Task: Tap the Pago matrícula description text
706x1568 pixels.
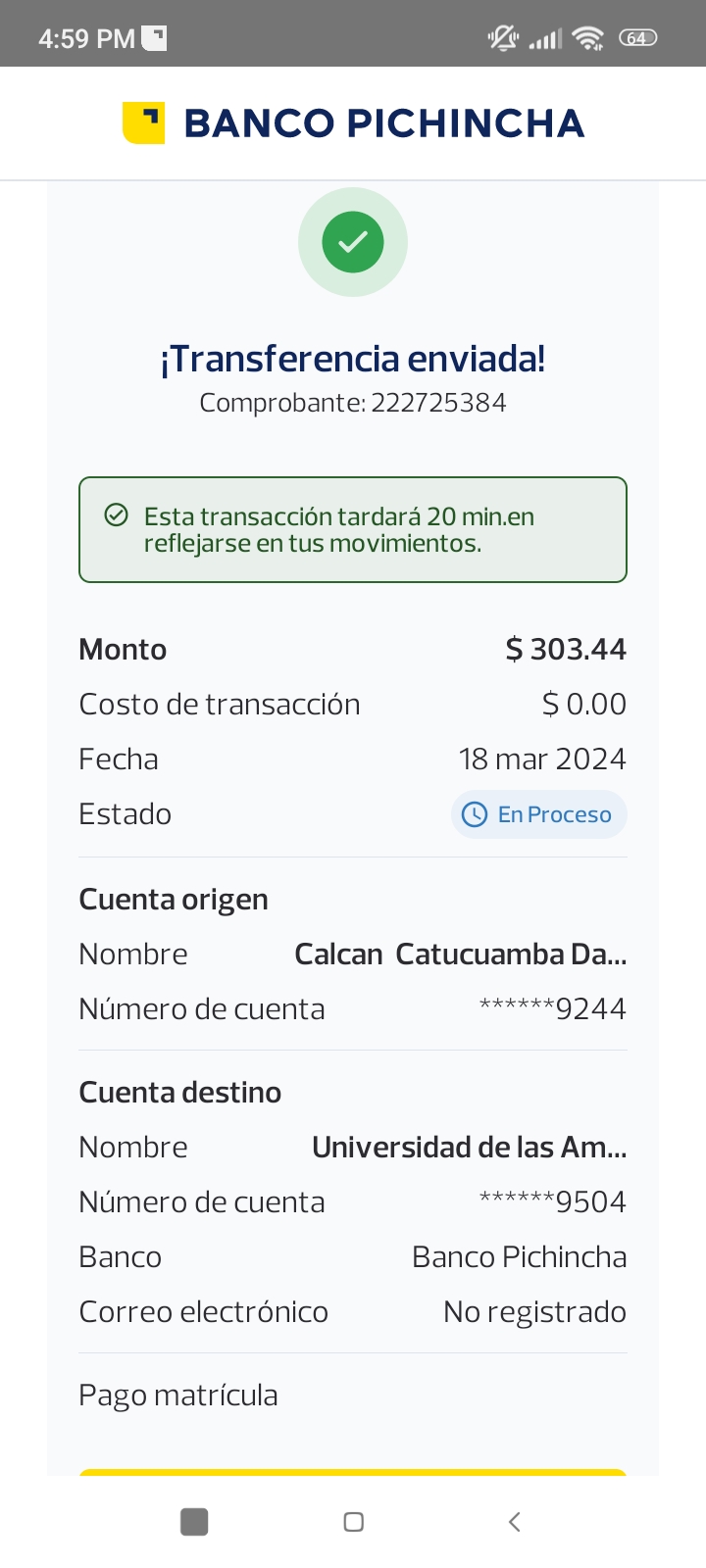Action: pyautogui.click(x=178, y=1396)
